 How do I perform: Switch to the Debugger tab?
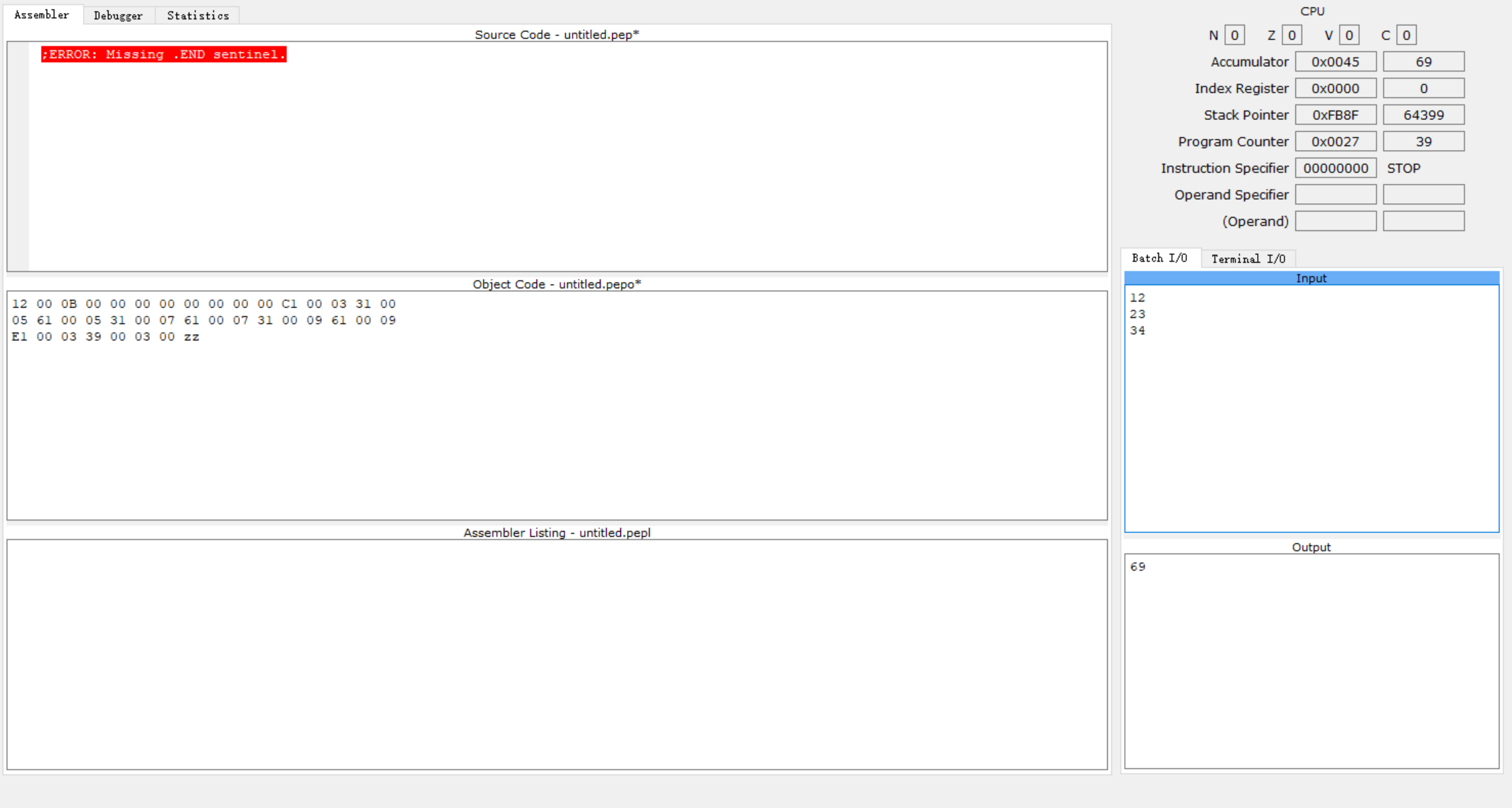118,15
